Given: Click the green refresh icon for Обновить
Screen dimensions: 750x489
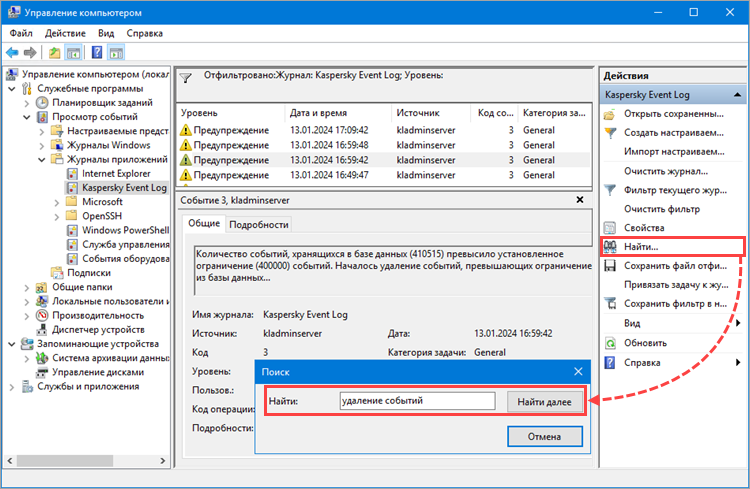Looking at the screenshot, I should pos(610,343).
